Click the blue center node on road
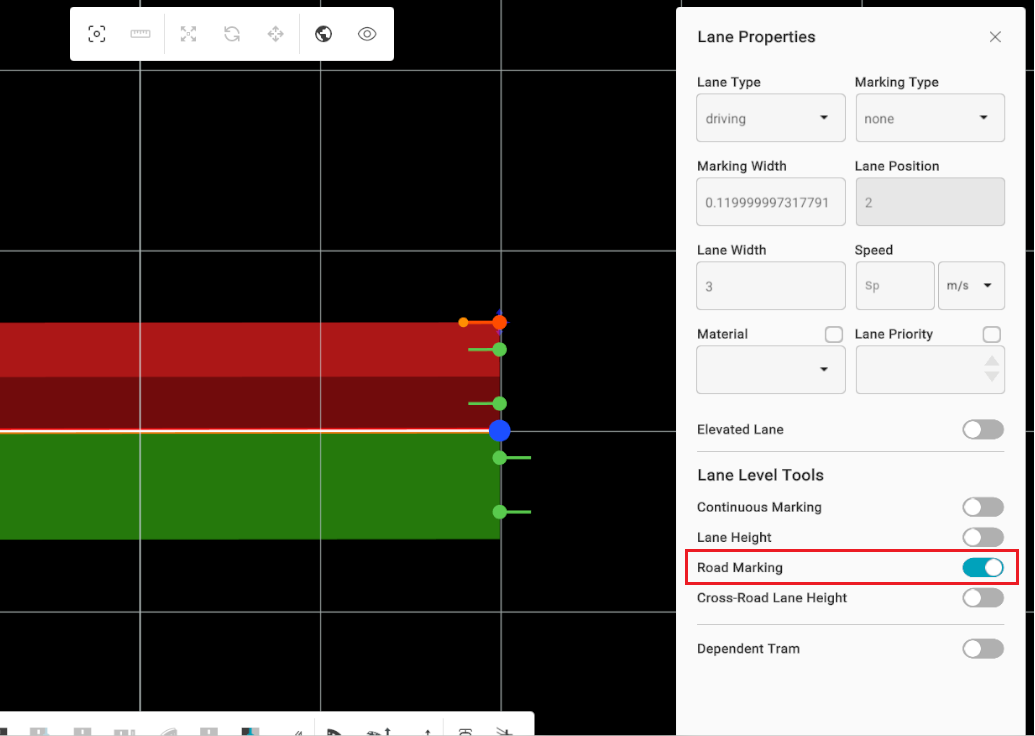 click(x=500, y=431)
